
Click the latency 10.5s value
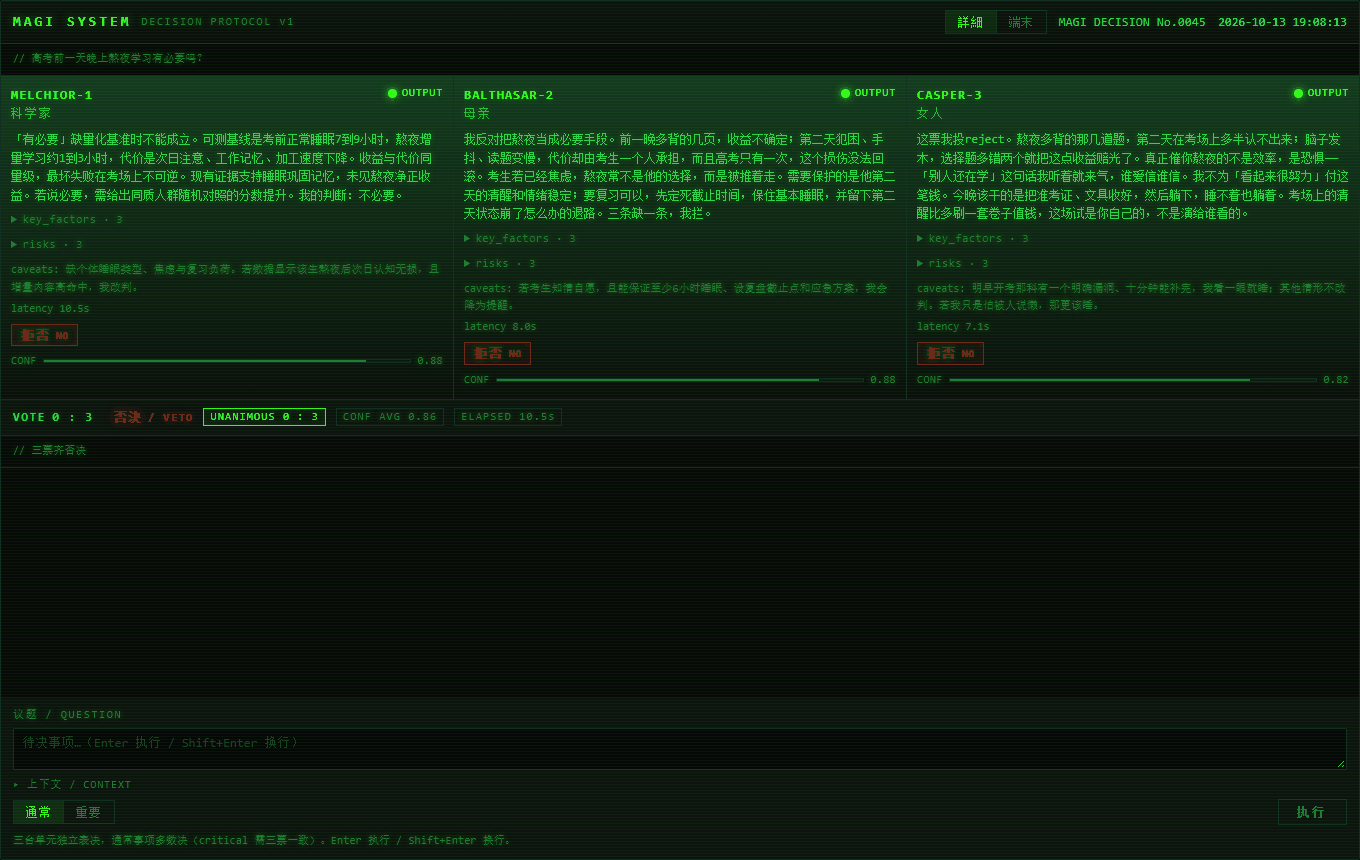pyautogui.click(x=50, y=308)
